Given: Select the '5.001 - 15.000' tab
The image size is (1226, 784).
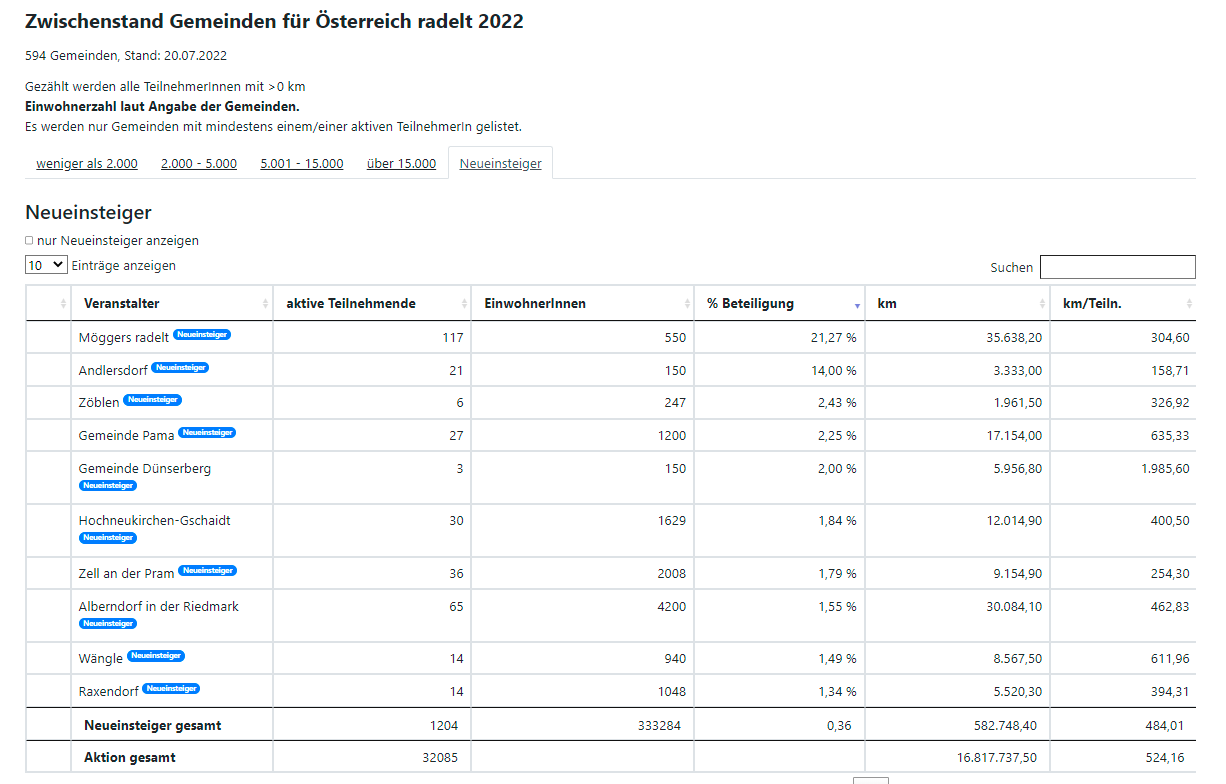Looking at the screenshot, I should coord(302,164).
